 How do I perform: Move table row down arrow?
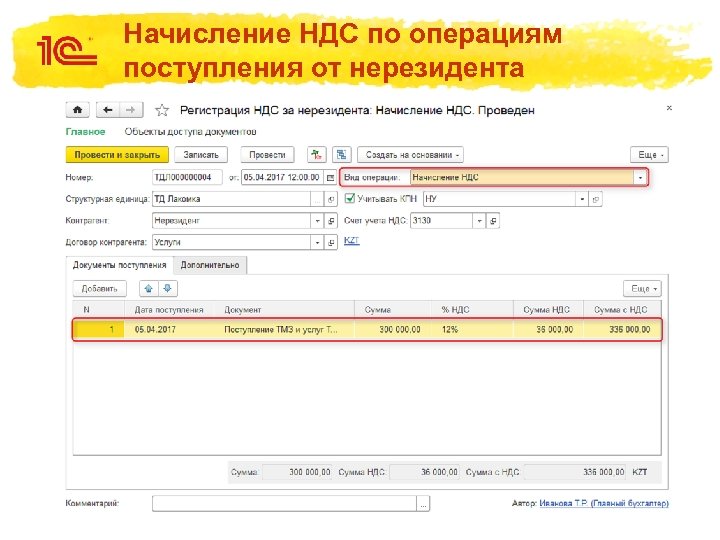[168, 288]
